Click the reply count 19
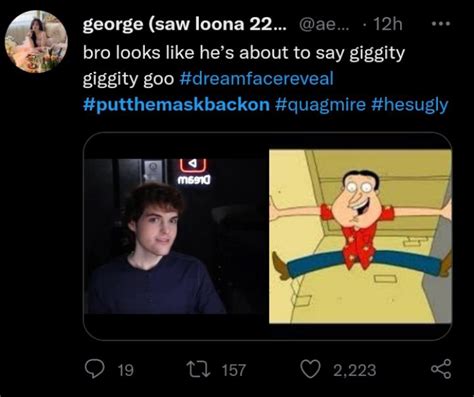Image resolution: width=474 pixels, height=397 pixels. [x=126, y=370]
